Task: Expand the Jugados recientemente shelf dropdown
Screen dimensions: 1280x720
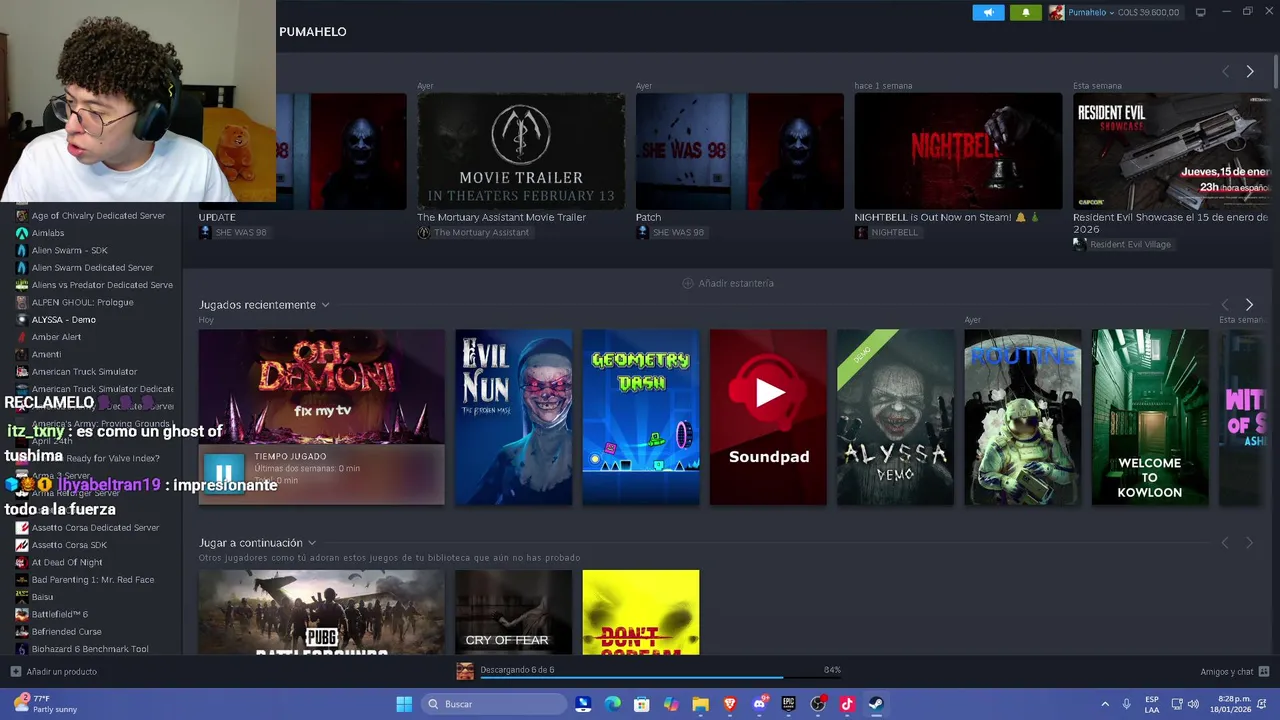Action: tap(325, 305)
